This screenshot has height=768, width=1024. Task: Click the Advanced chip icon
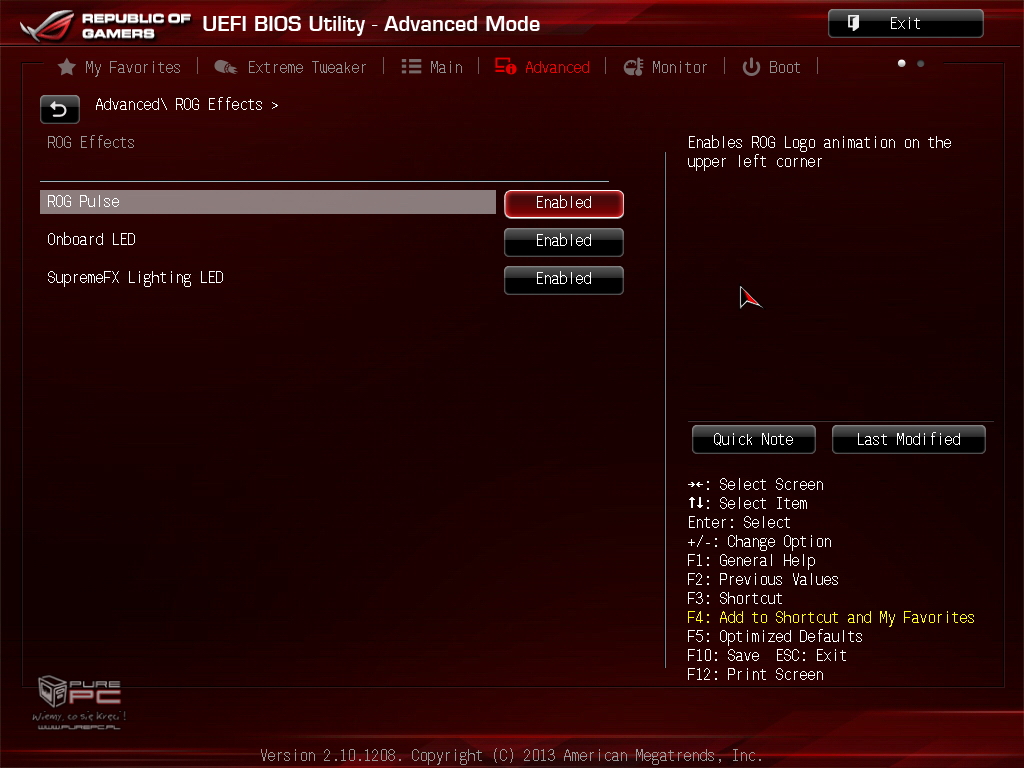(505, 67)
